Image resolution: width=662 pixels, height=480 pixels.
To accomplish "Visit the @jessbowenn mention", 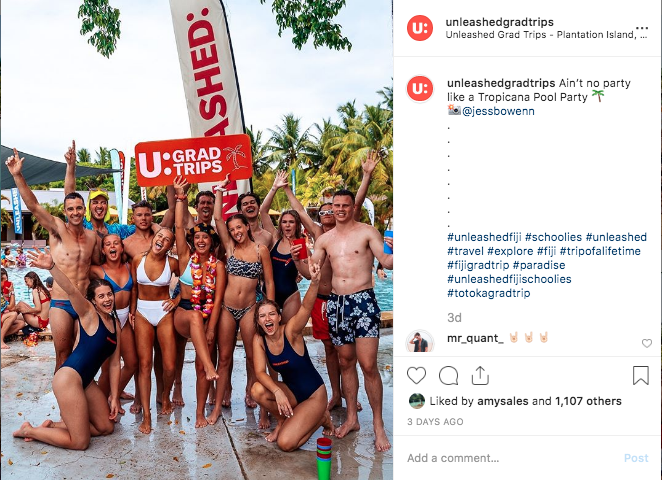I will (x=498, y=111).
